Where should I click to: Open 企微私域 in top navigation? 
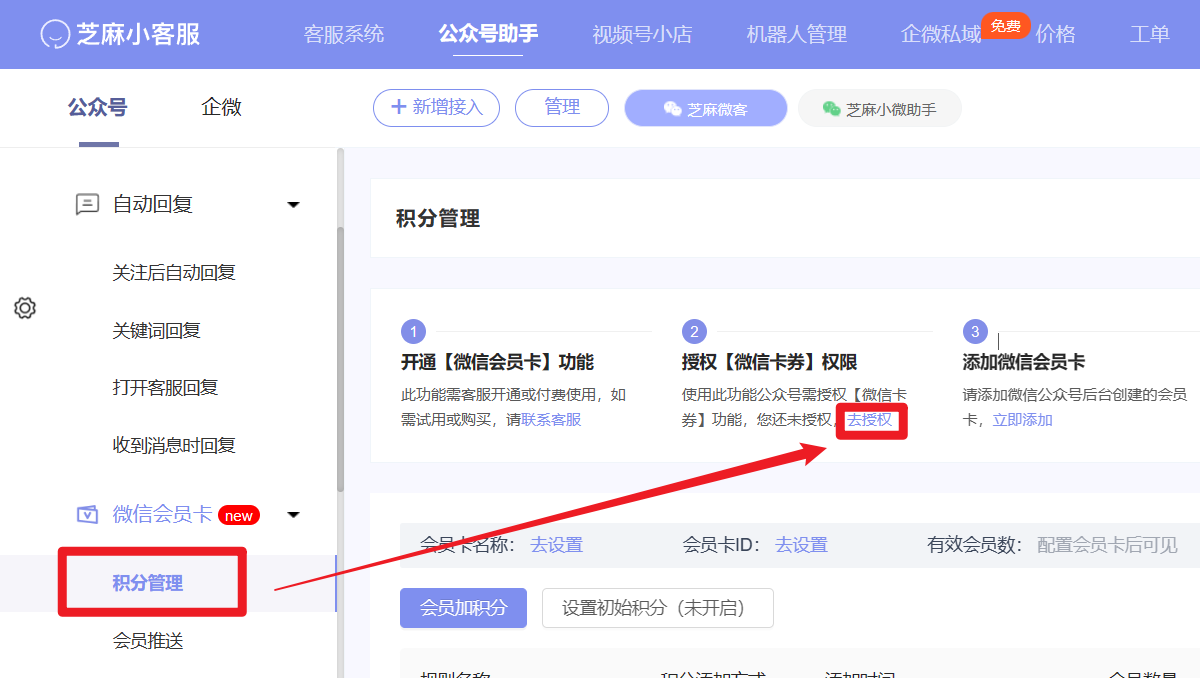tap(941, 34)
